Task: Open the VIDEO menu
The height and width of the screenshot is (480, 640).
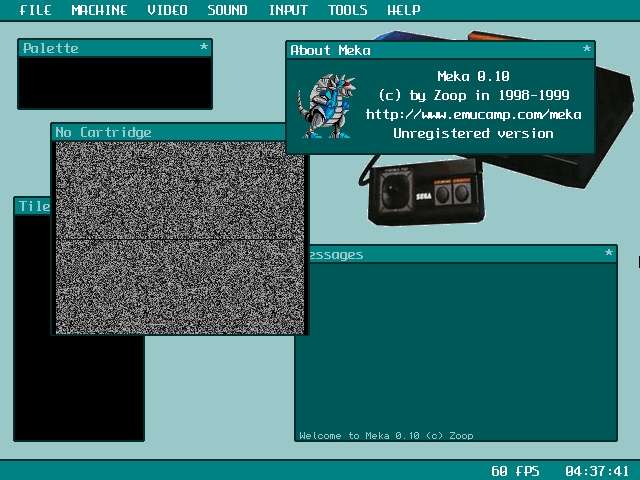Action: pos(167,10)
